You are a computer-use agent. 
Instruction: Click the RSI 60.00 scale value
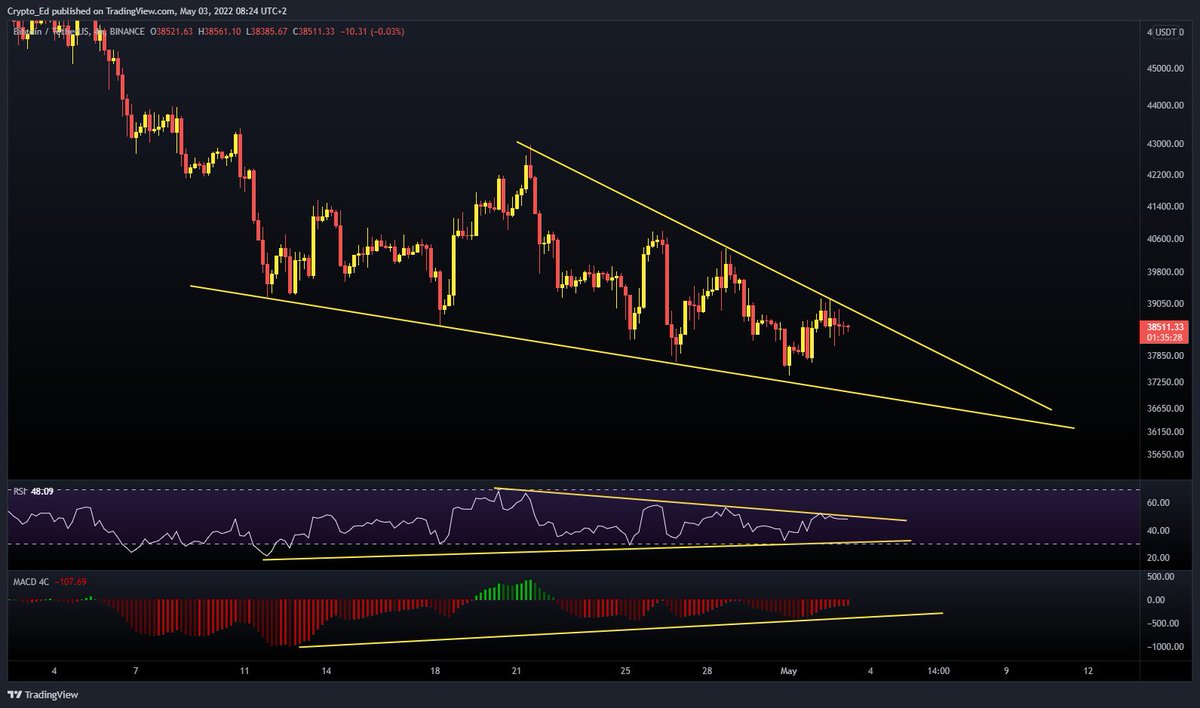point(1160,503)
